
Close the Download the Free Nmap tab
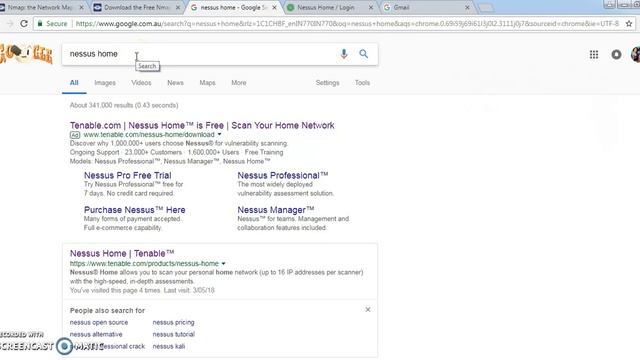click(178, 7)
